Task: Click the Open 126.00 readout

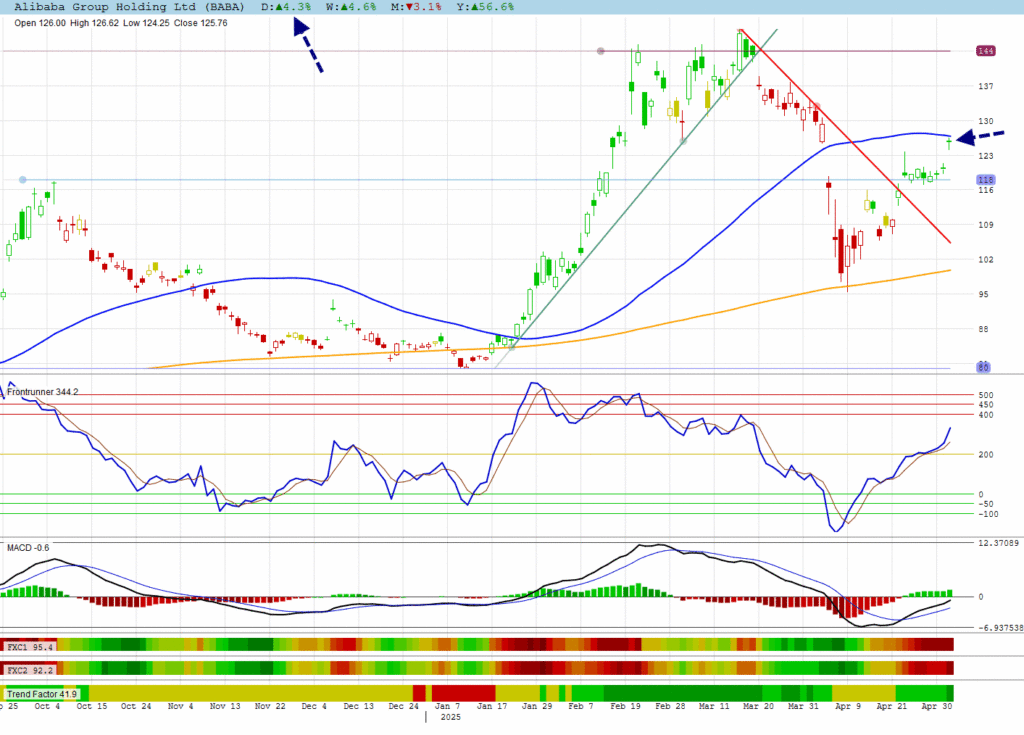Action: [40, 23]
